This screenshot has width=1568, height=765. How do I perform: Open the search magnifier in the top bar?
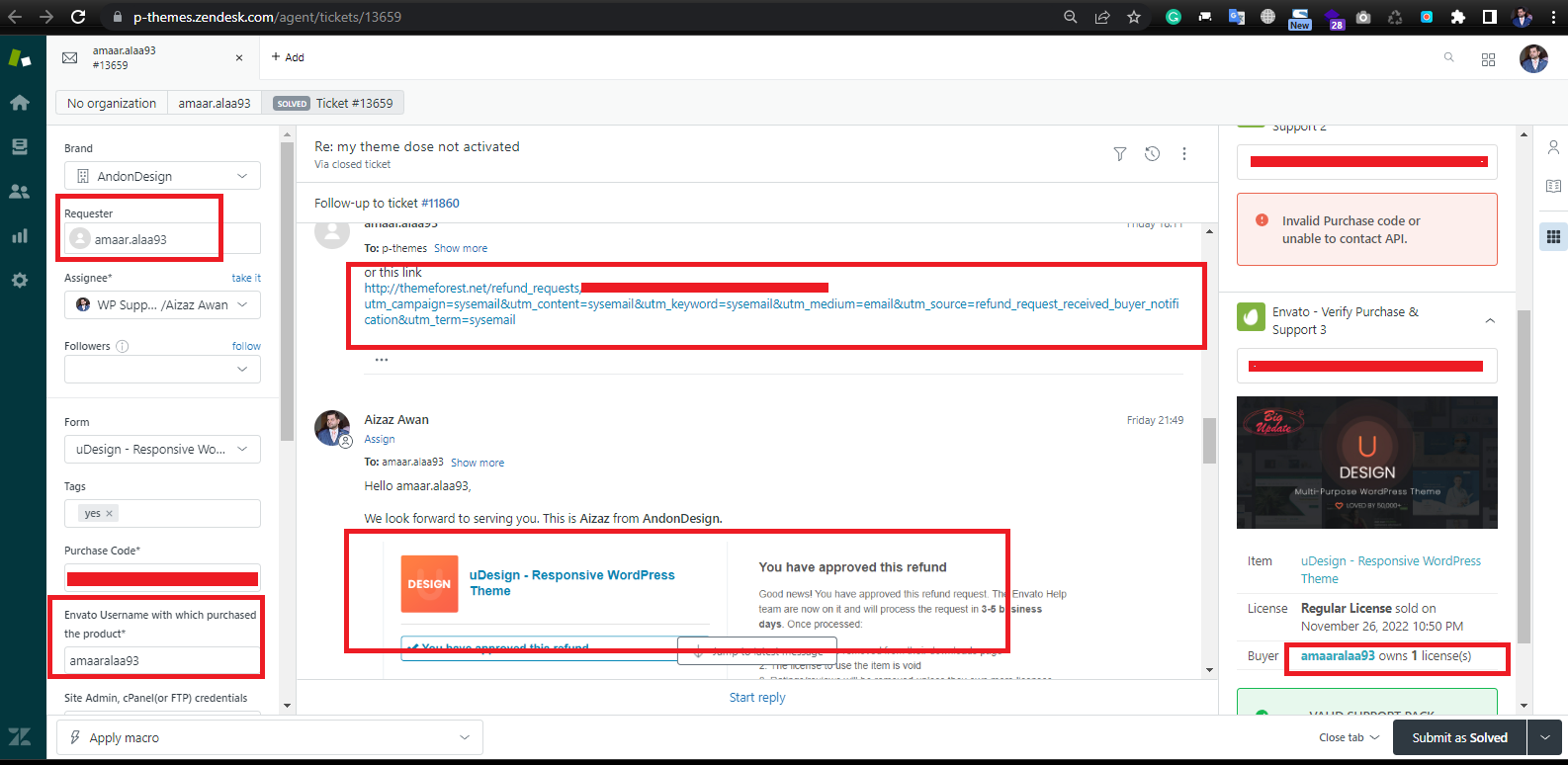[x=1448, y=58]
